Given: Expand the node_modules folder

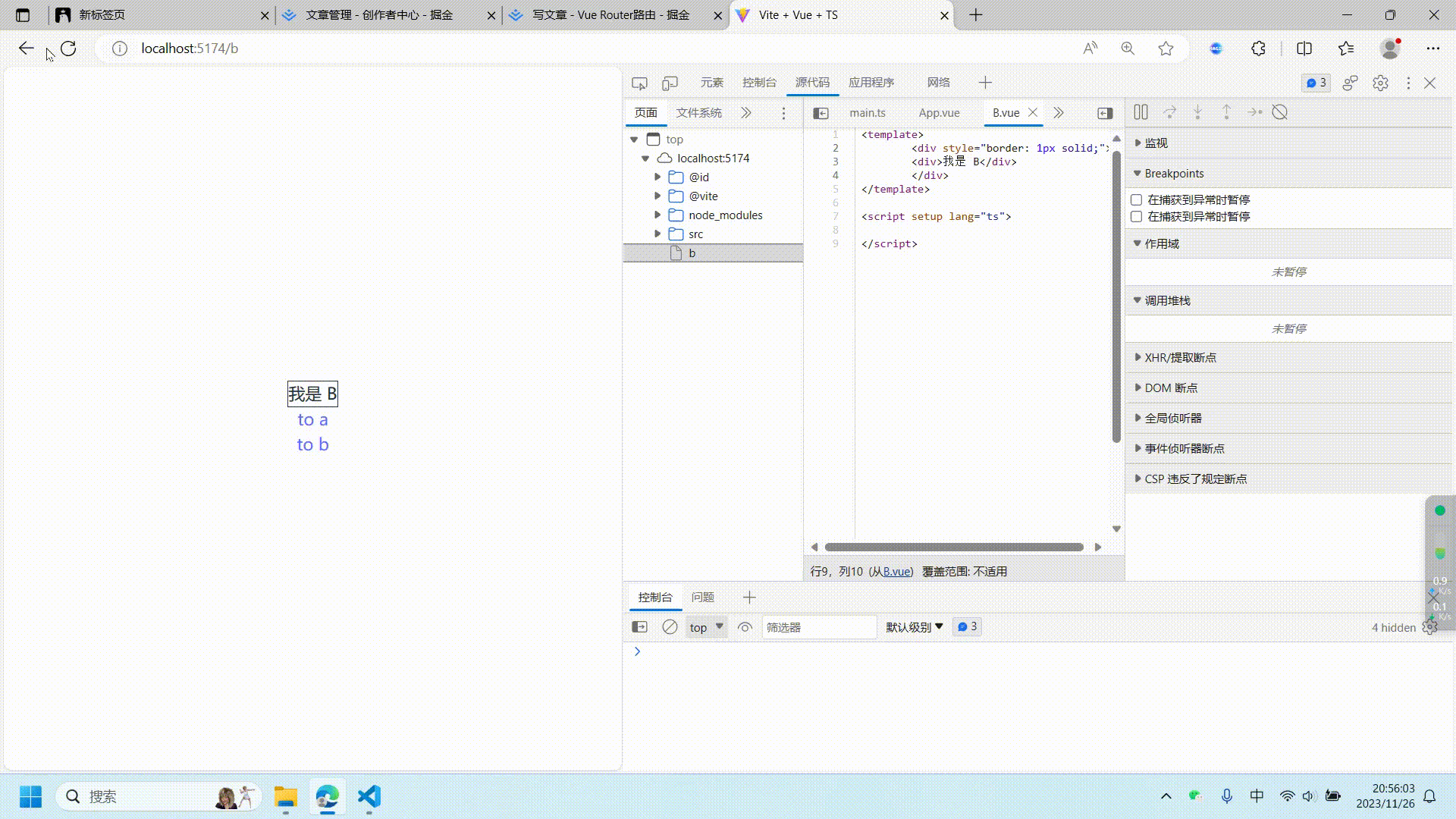Looking at the screenshot, I should 657,215.
